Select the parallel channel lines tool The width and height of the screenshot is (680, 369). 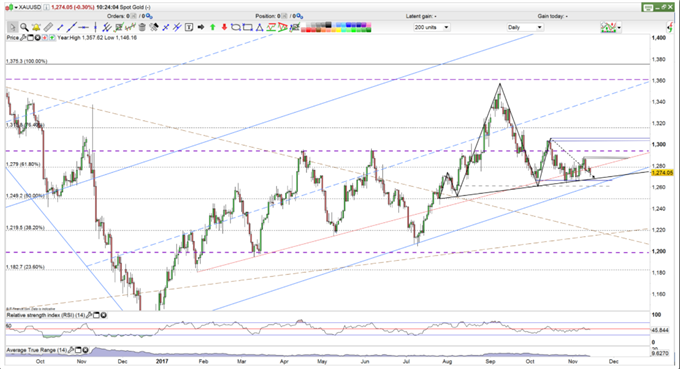[x=107, y=27]
